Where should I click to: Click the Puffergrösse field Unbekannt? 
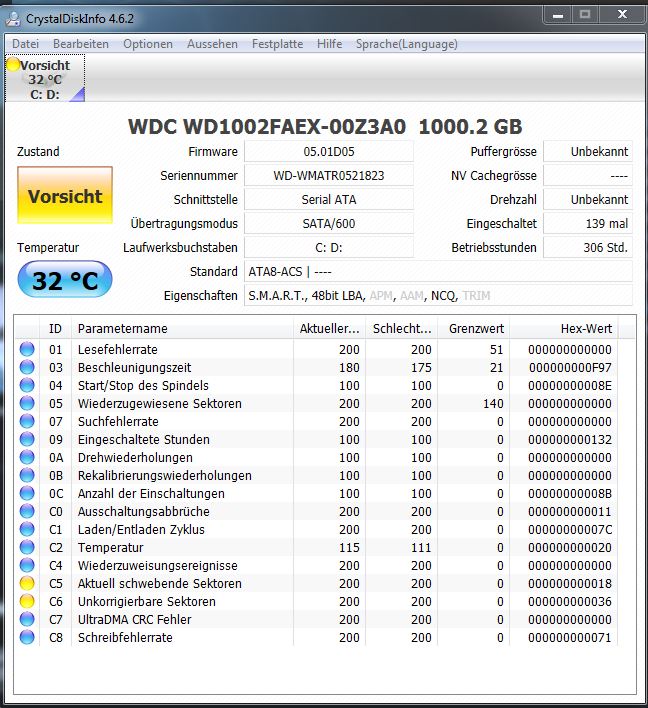[587, 151]
